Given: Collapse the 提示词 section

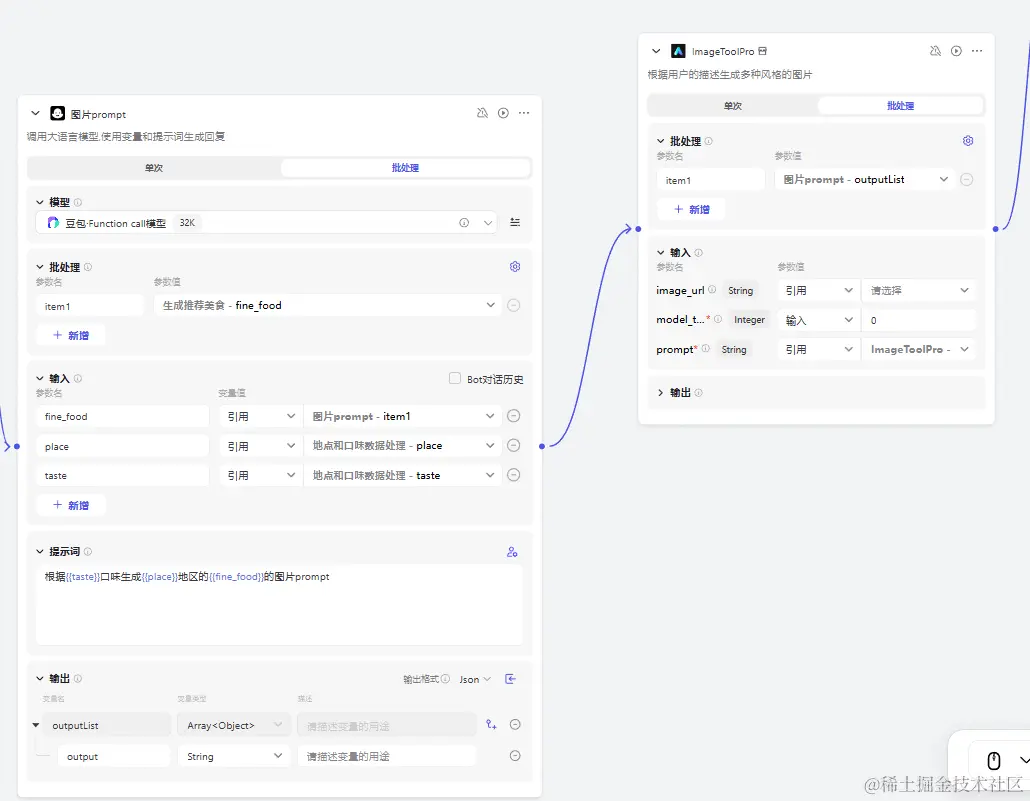Looking at the screenshot, I should click(x=40, y=551).
